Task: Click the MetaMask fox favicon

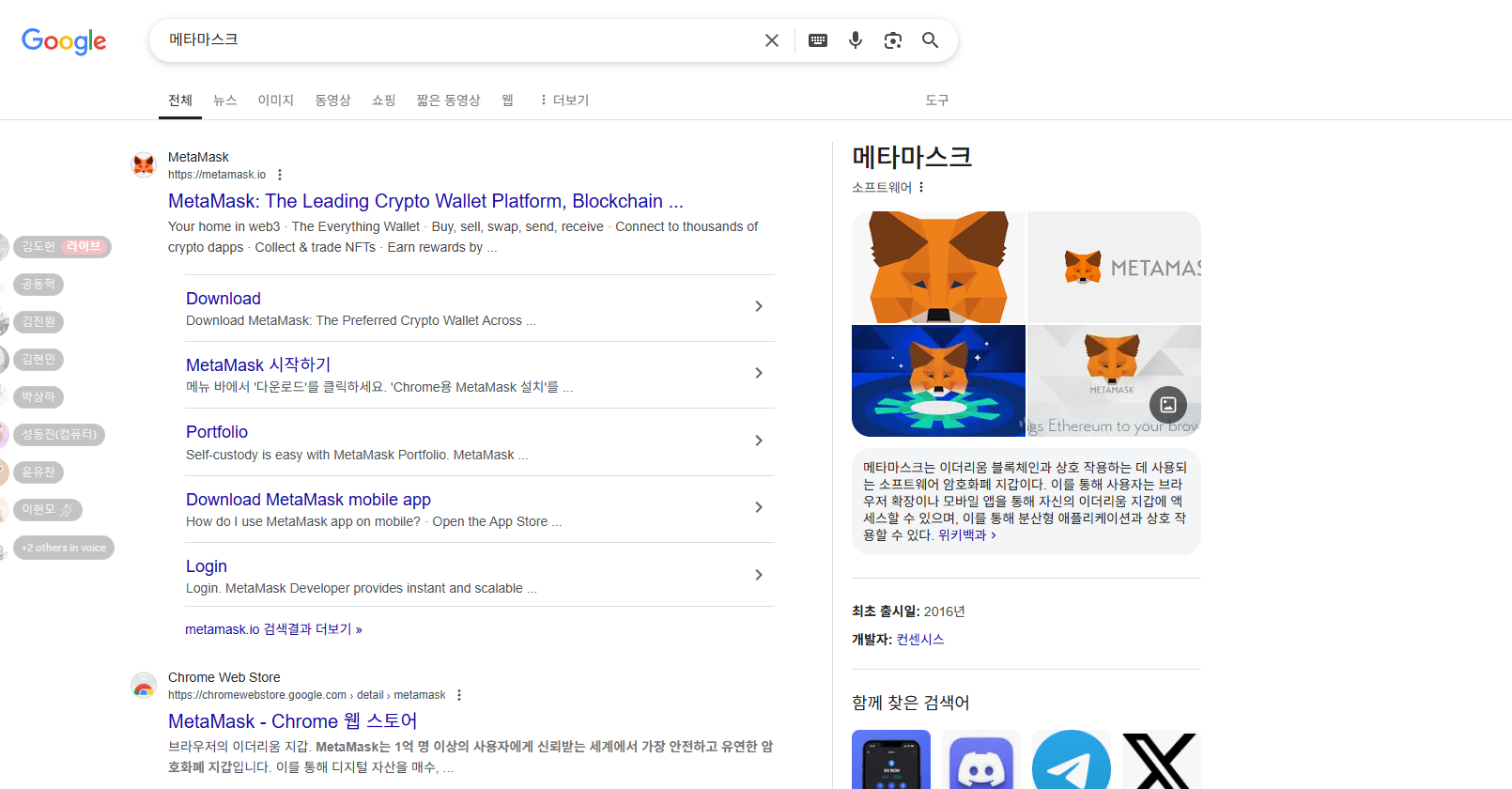Action: point(144,164)
